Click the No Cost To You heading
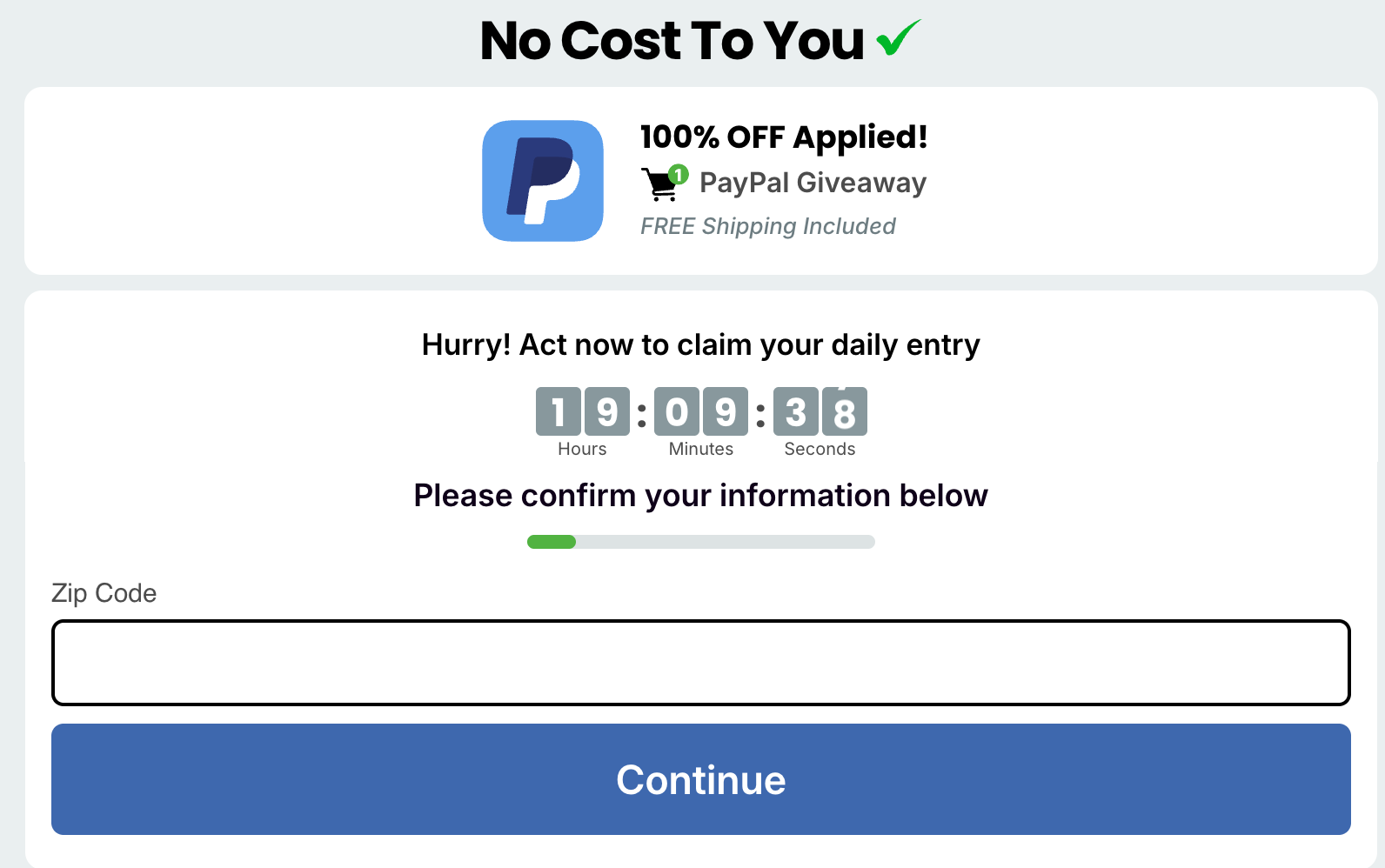The height and width of the screenshot is (868, 1385). click(672, 40)
